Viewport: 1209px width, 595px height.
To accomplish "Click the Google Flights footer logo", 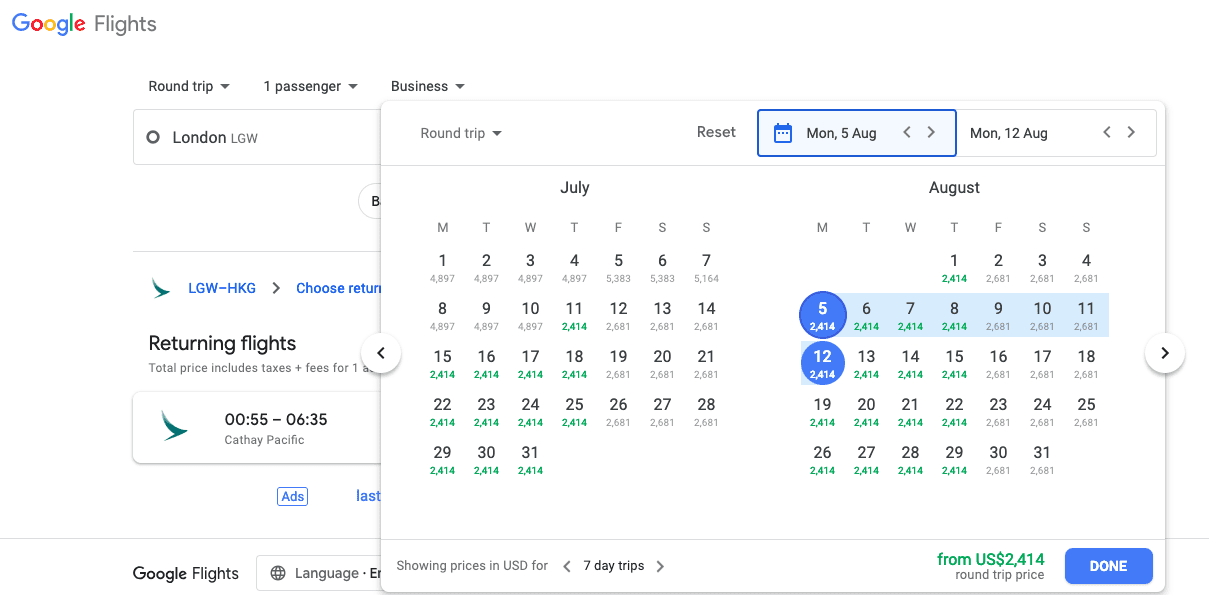I will (x=186, y=573).
